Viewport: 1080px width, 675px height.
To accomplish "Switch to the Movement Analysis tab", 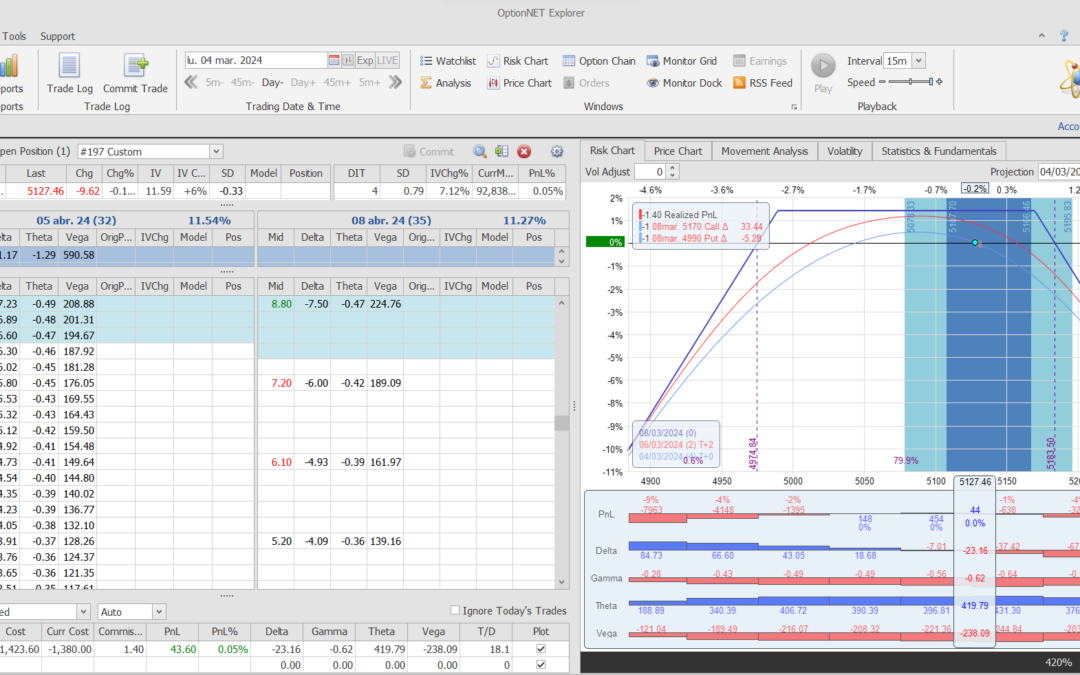I will (764, 151).
